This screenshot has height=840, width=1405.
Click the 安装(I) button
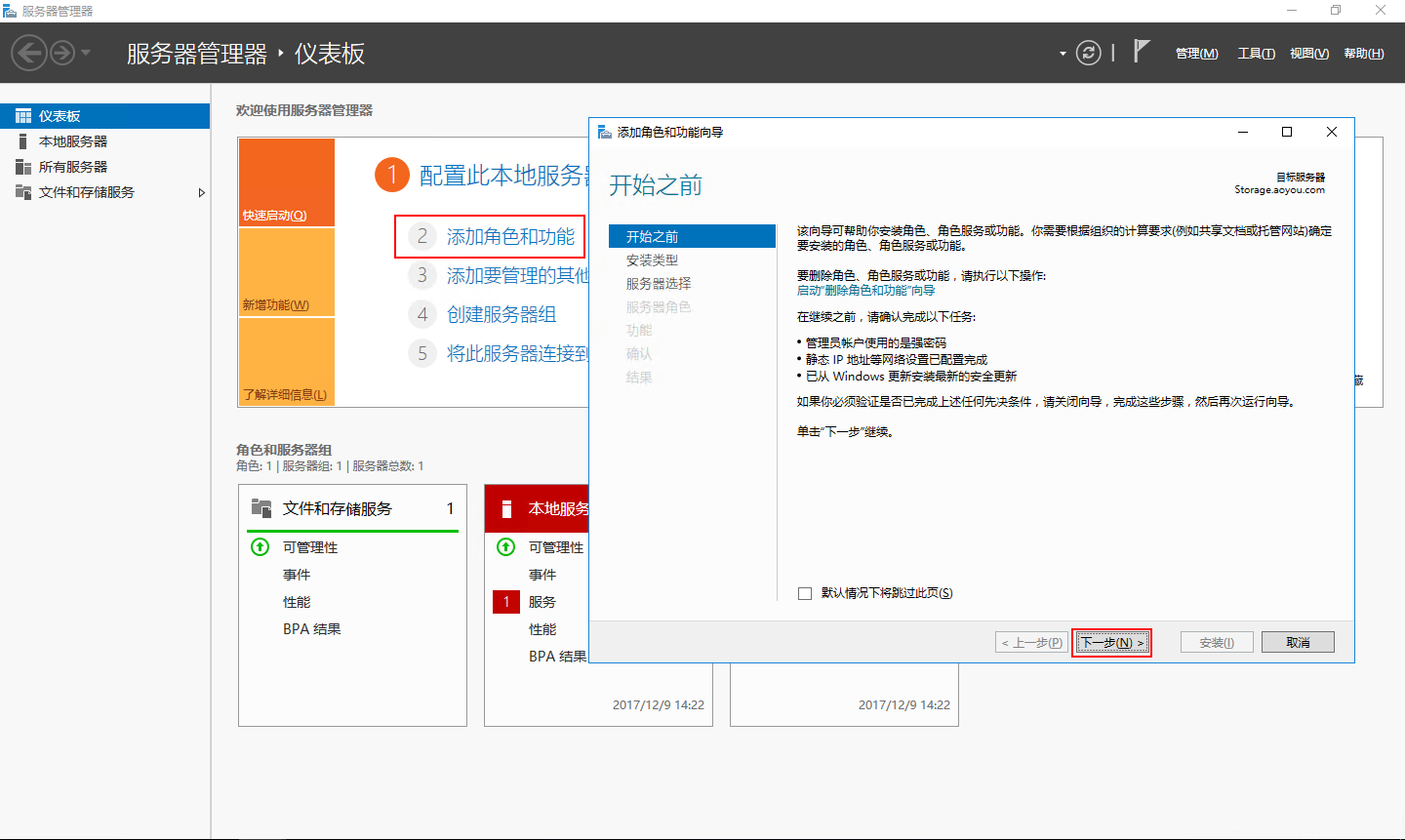[x=1217, y=643]
